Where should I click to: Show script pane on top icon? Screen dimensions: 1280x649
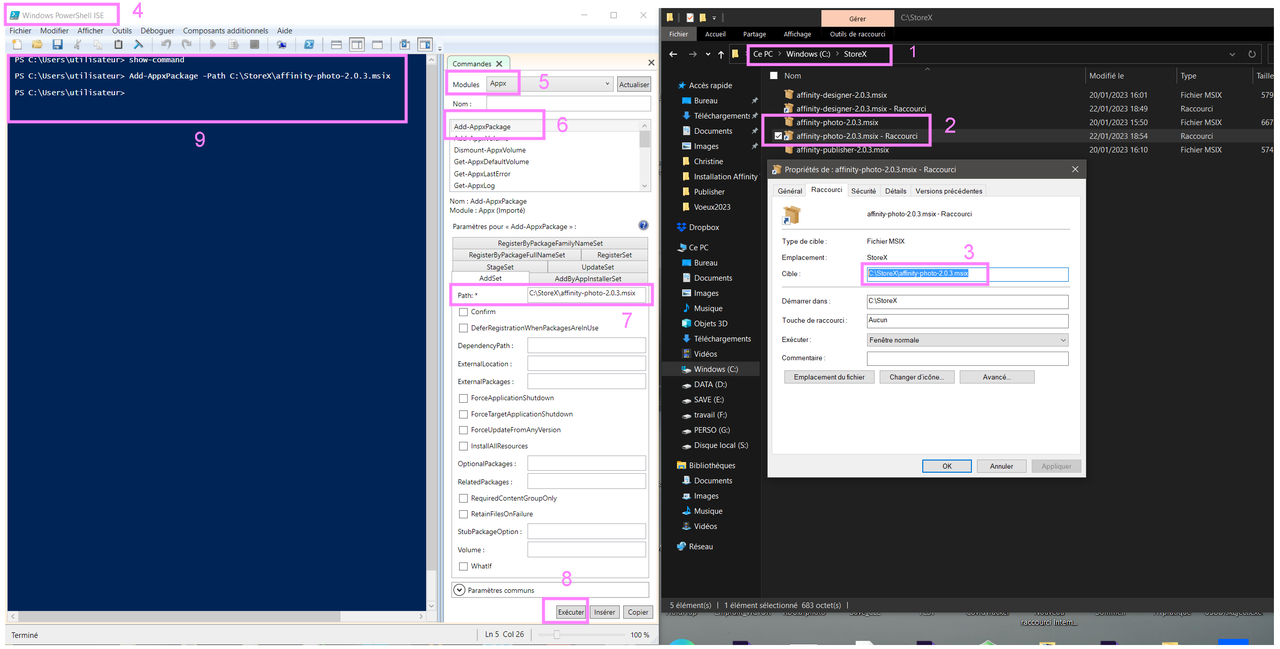[336, 44]
